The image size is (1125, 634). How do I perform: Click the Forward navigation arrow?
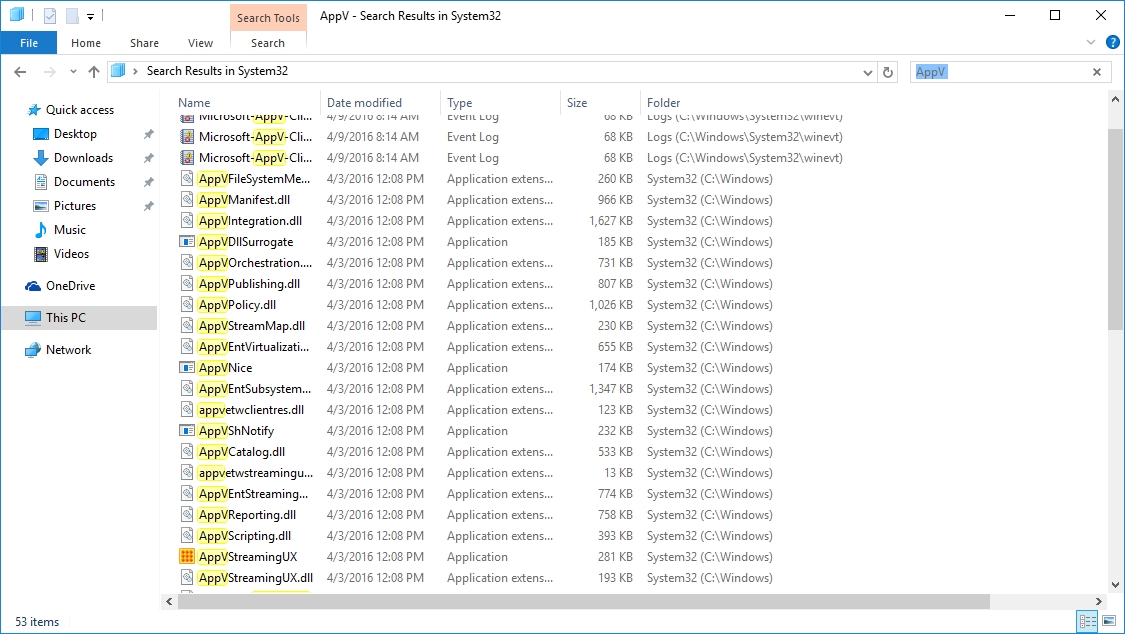click(50, 72)
